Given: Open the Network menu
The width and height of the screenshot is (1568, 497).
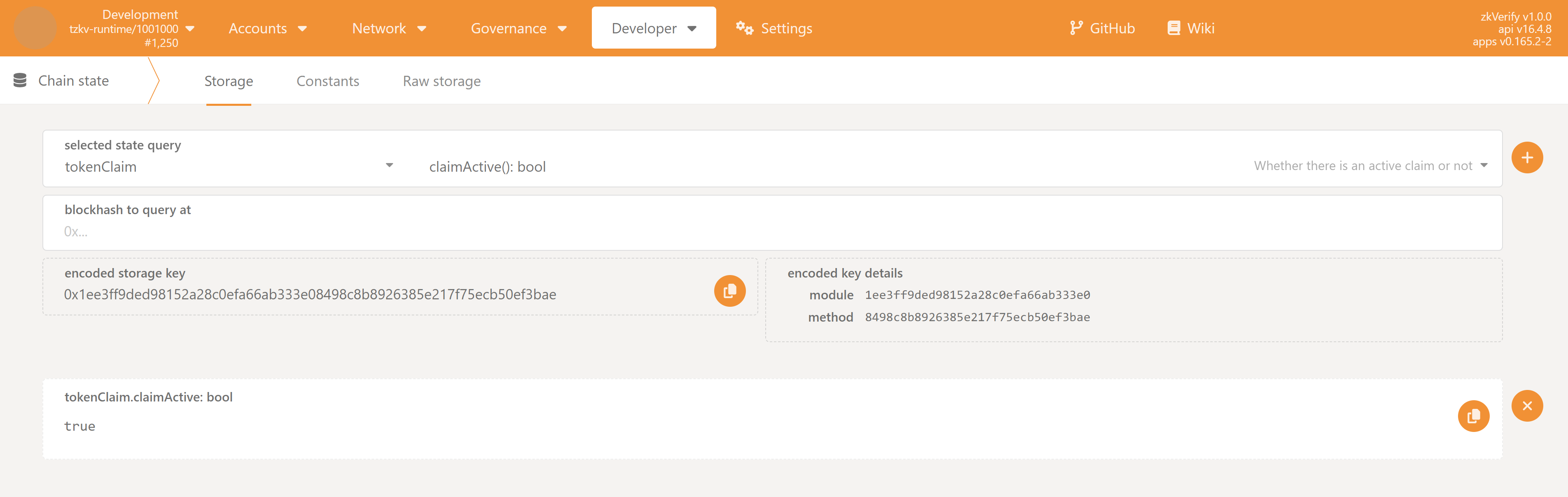Looking at the screenshot, I should [388, 28].
